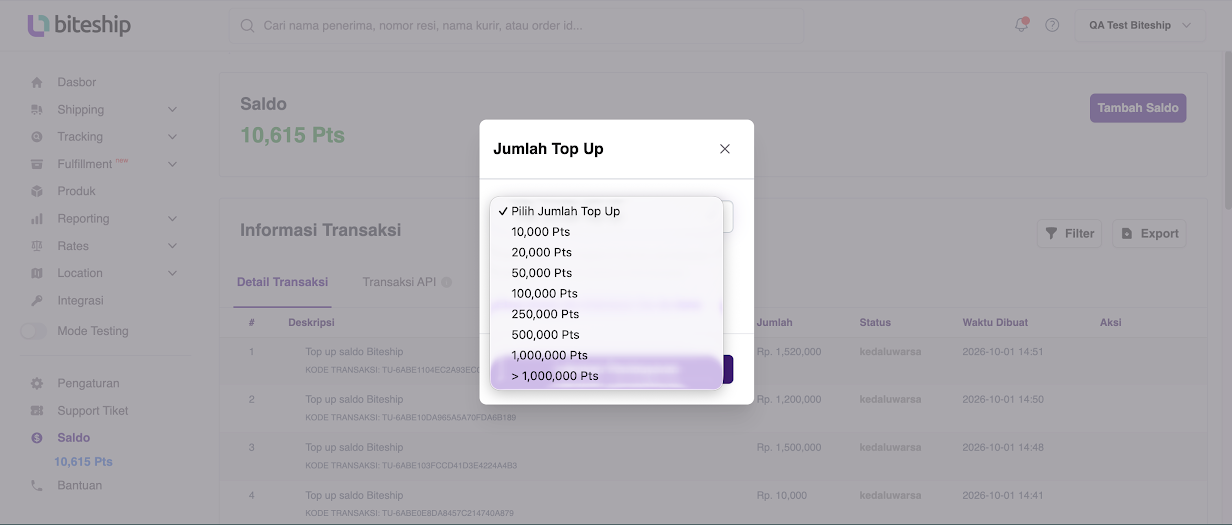Click the biteship logo
The image size is (1232, 525).
79,25
